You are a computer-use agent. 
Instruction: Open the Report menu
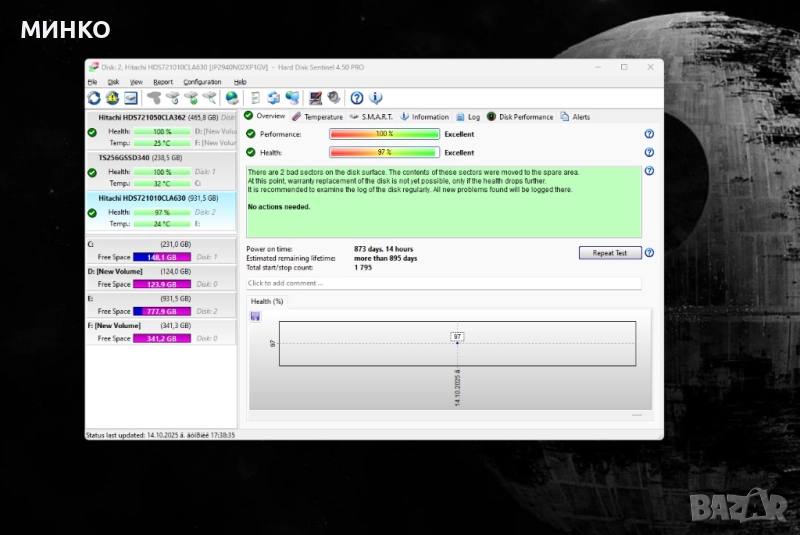163,82
